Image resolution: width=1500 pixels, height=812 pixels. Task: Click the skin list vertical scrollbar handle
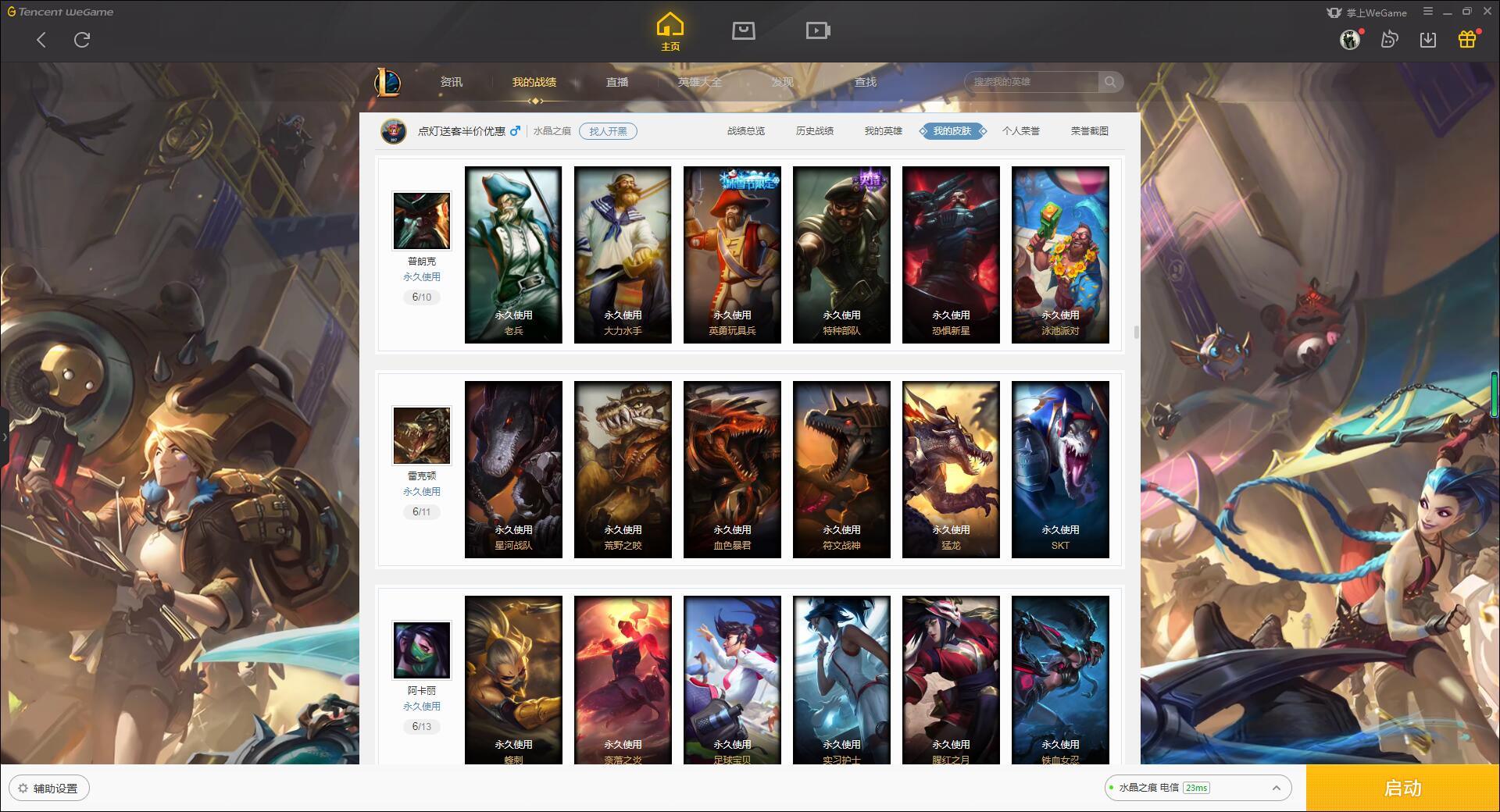pos(1136,333)
